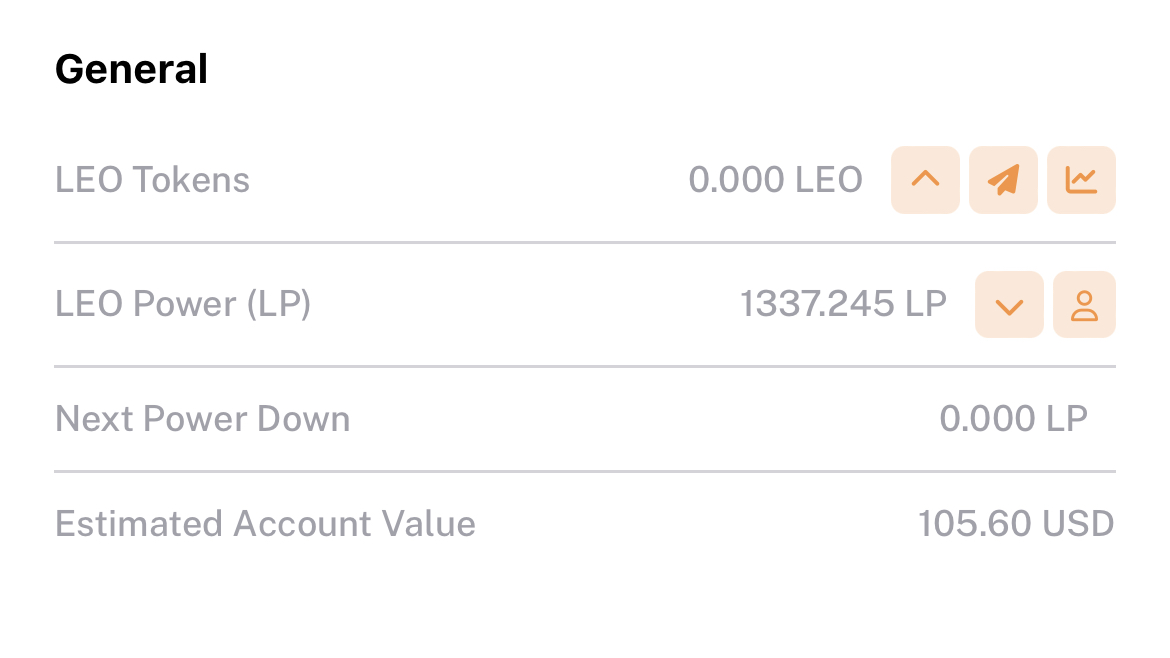Click the Next Power Down label
This screenshot has width=1170, height=658.
click(x=203, y=419)
